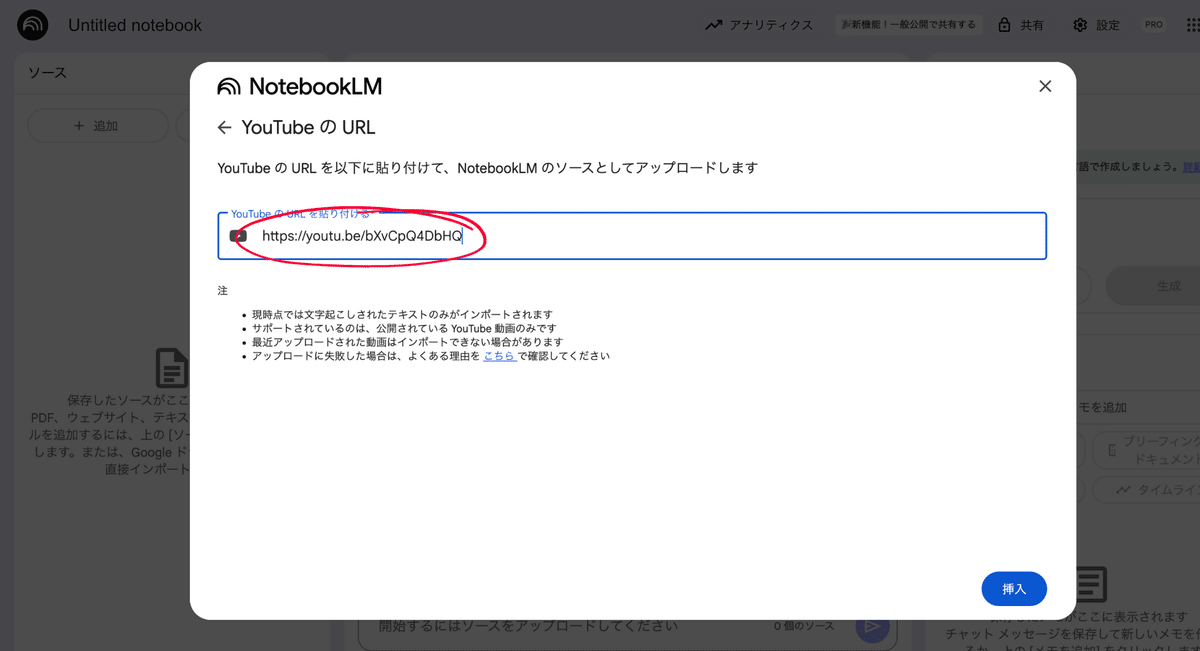Viewport: 1200px width, 651px height.
Task: Click the lock icon next to 共有
Action: (x=1004, y=25)
